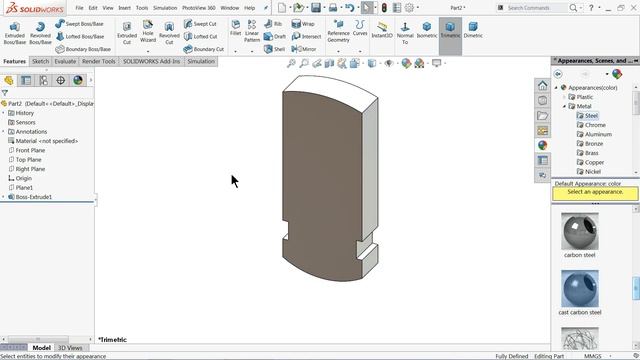
Task: Click the Lofted Cut feature
Action: pyautogui.click(x=200, y=36)
